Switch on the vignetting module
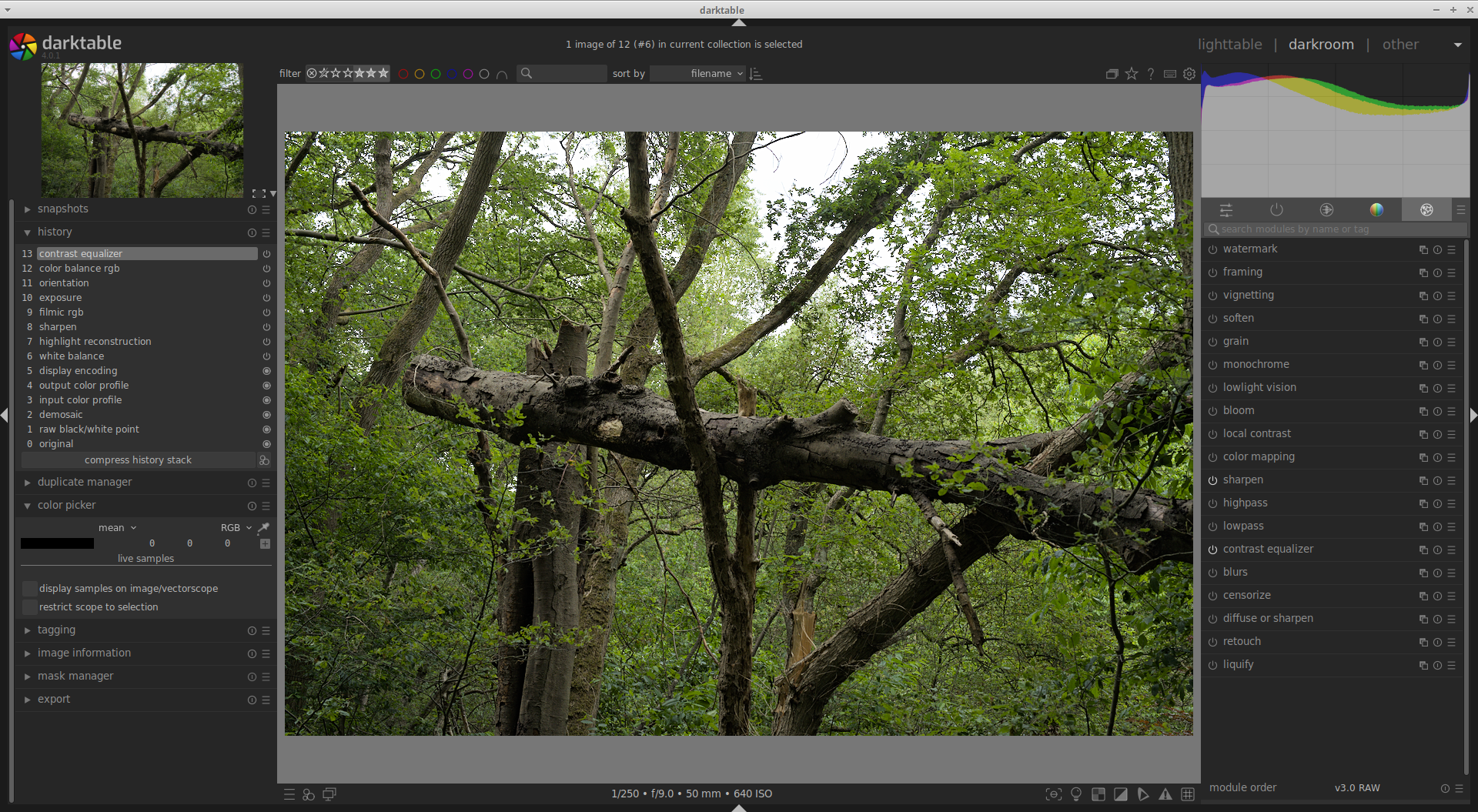 coord(1212,296)
